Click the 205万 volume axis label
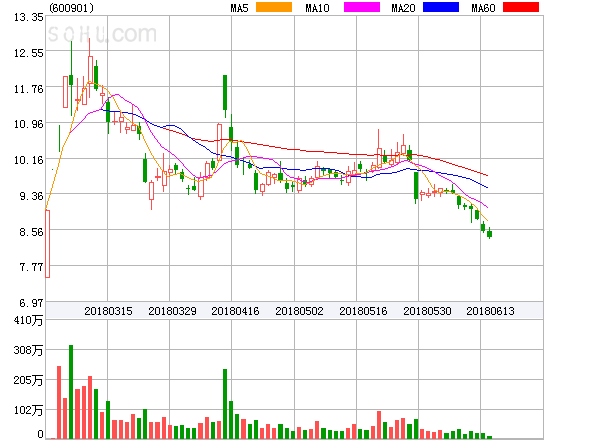600x440 pixels. (28, 380)
